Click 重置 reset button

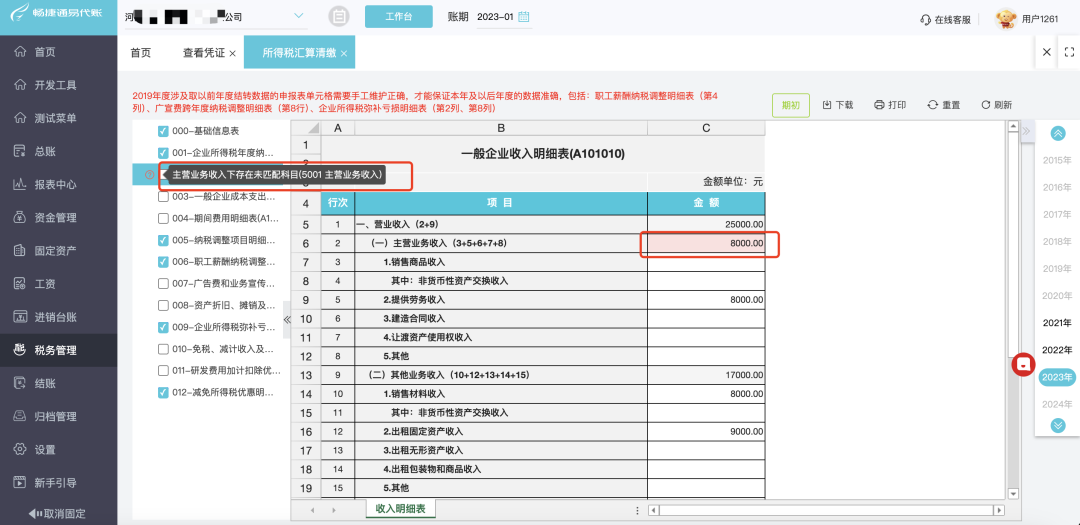pos(944,105)
